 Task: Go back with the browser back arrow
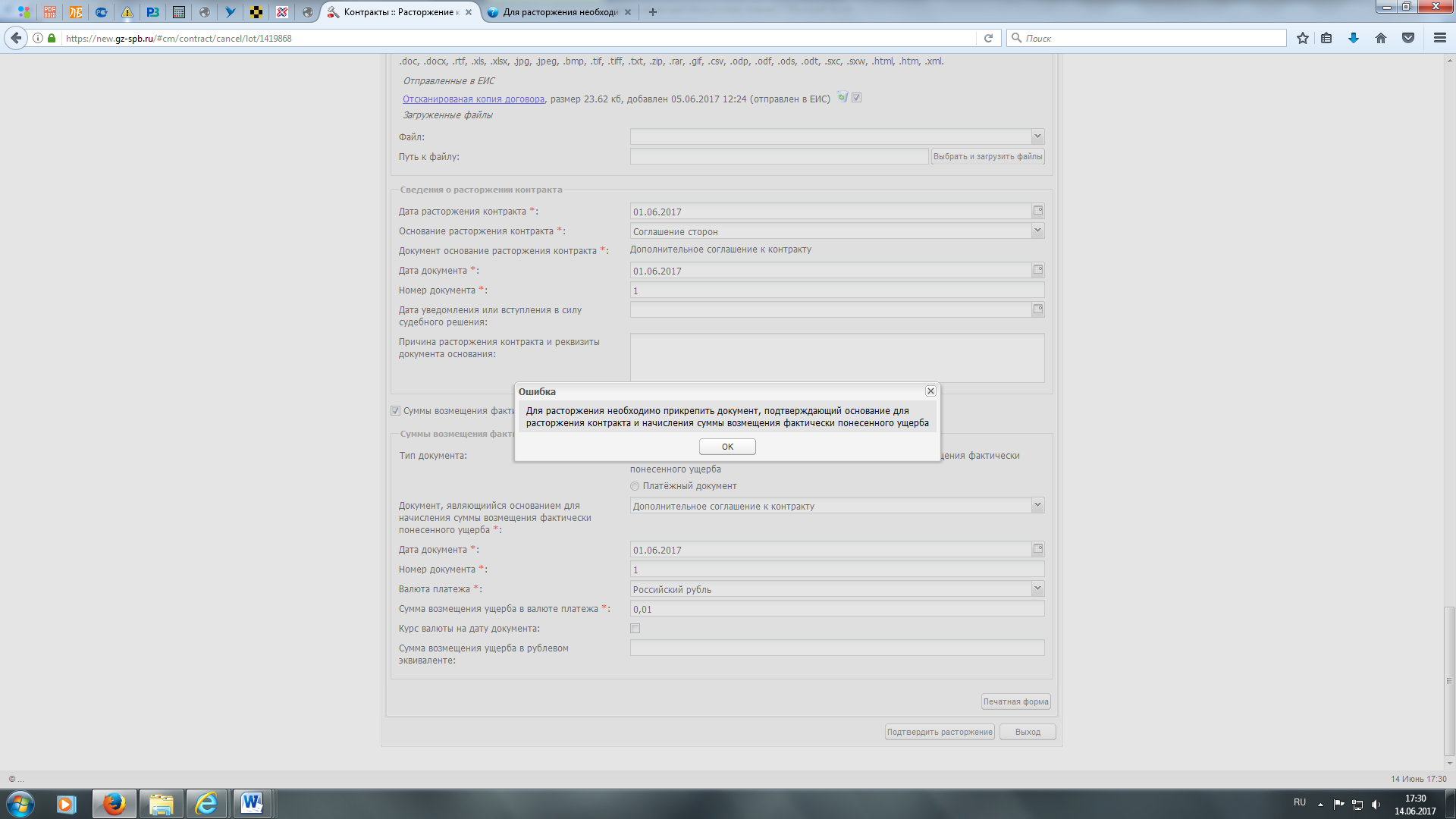[16, 38]
